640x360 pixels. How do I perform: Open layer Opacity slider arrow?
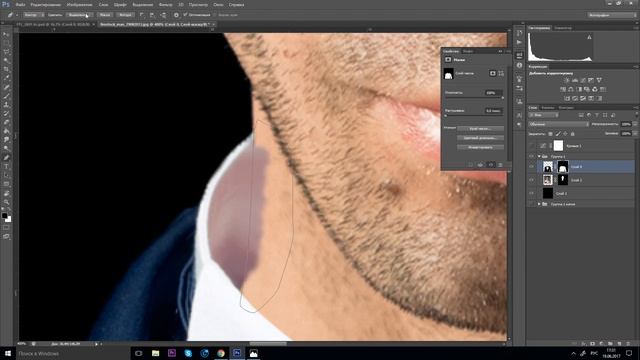tap(635, 124)
